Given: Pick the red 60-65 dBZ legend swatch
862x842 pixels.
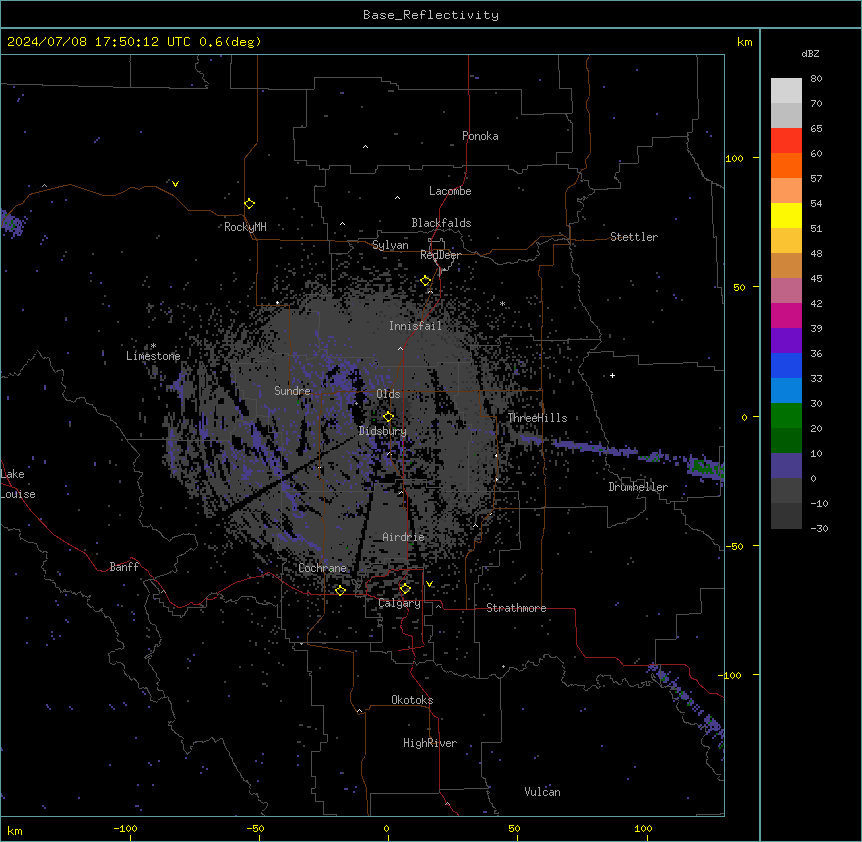Looking at the screenshot, I should (x=786, y=140).
